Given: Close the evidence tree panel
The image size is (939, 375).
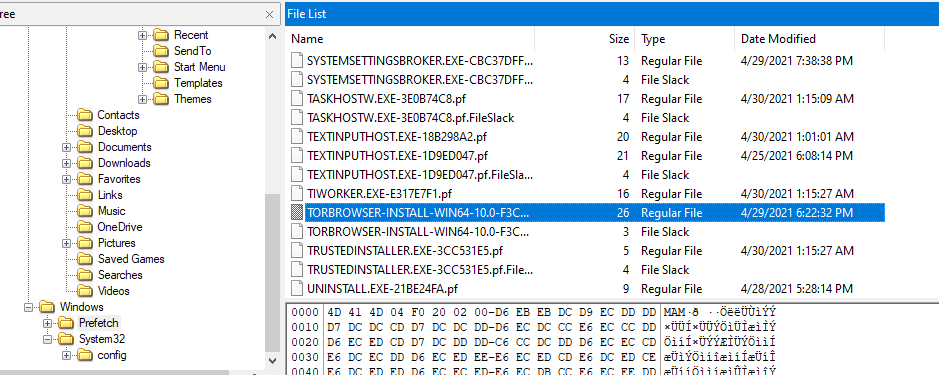Looking at the screenshot, I should click(270, 14).
